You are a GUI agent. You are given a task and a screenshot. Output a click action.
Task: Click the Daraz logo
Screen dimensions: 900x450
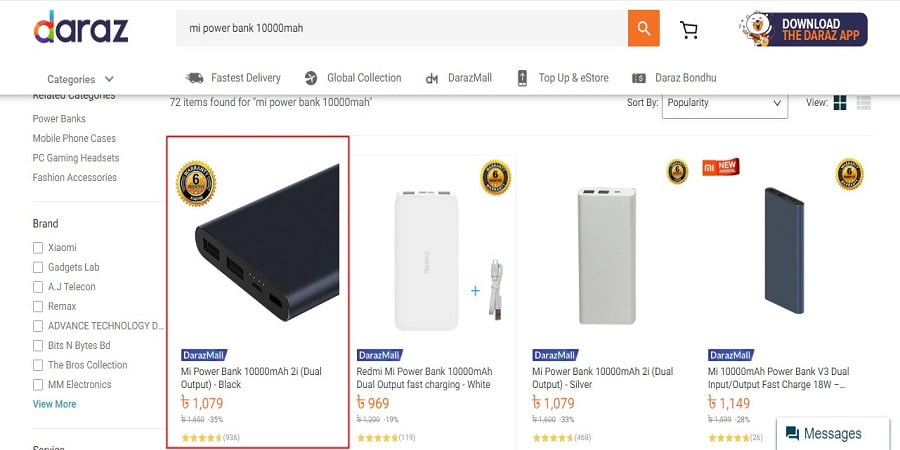pyautogui.click(x=81, y=27)
